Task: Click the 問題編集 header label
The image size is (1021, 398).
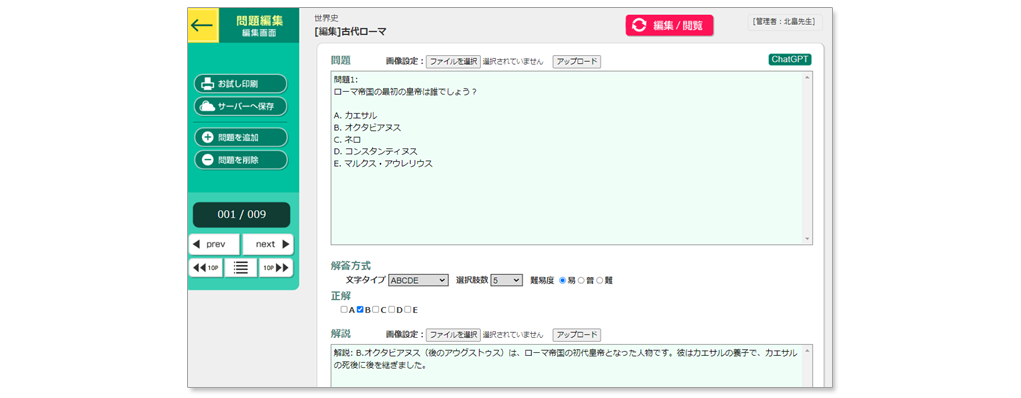Action: coord(259,21)
